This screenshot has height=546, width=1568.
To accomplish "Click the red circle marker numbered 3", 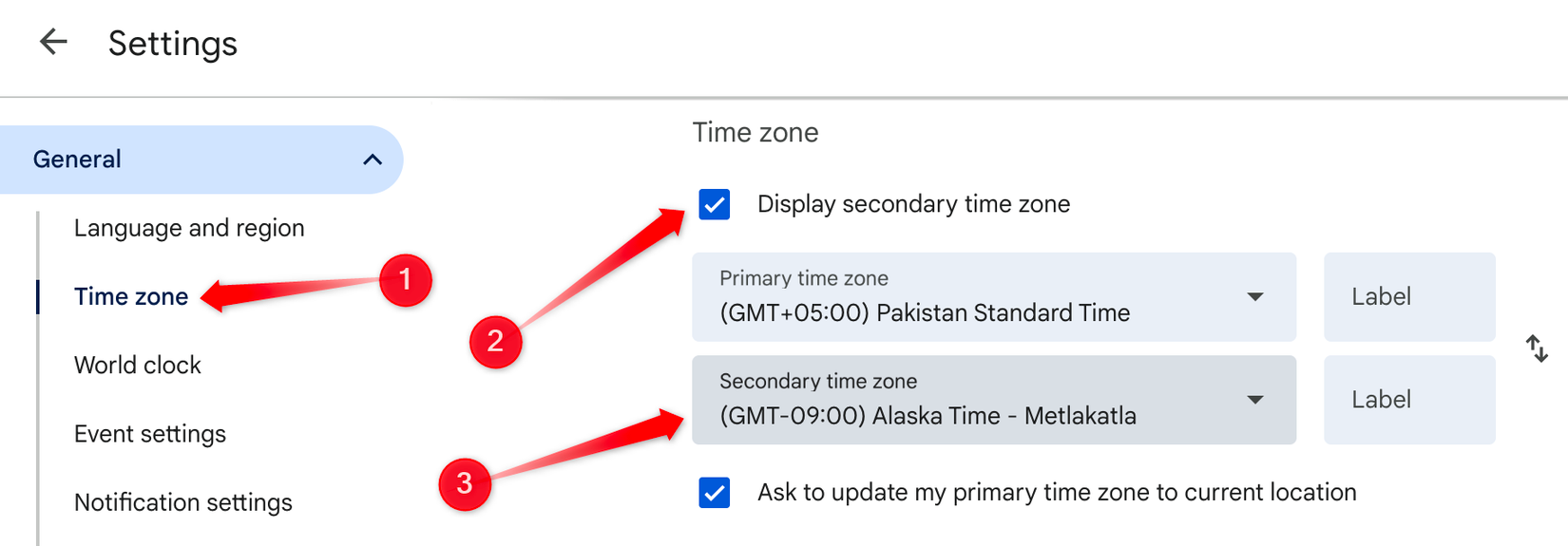I will click(465, 483).
